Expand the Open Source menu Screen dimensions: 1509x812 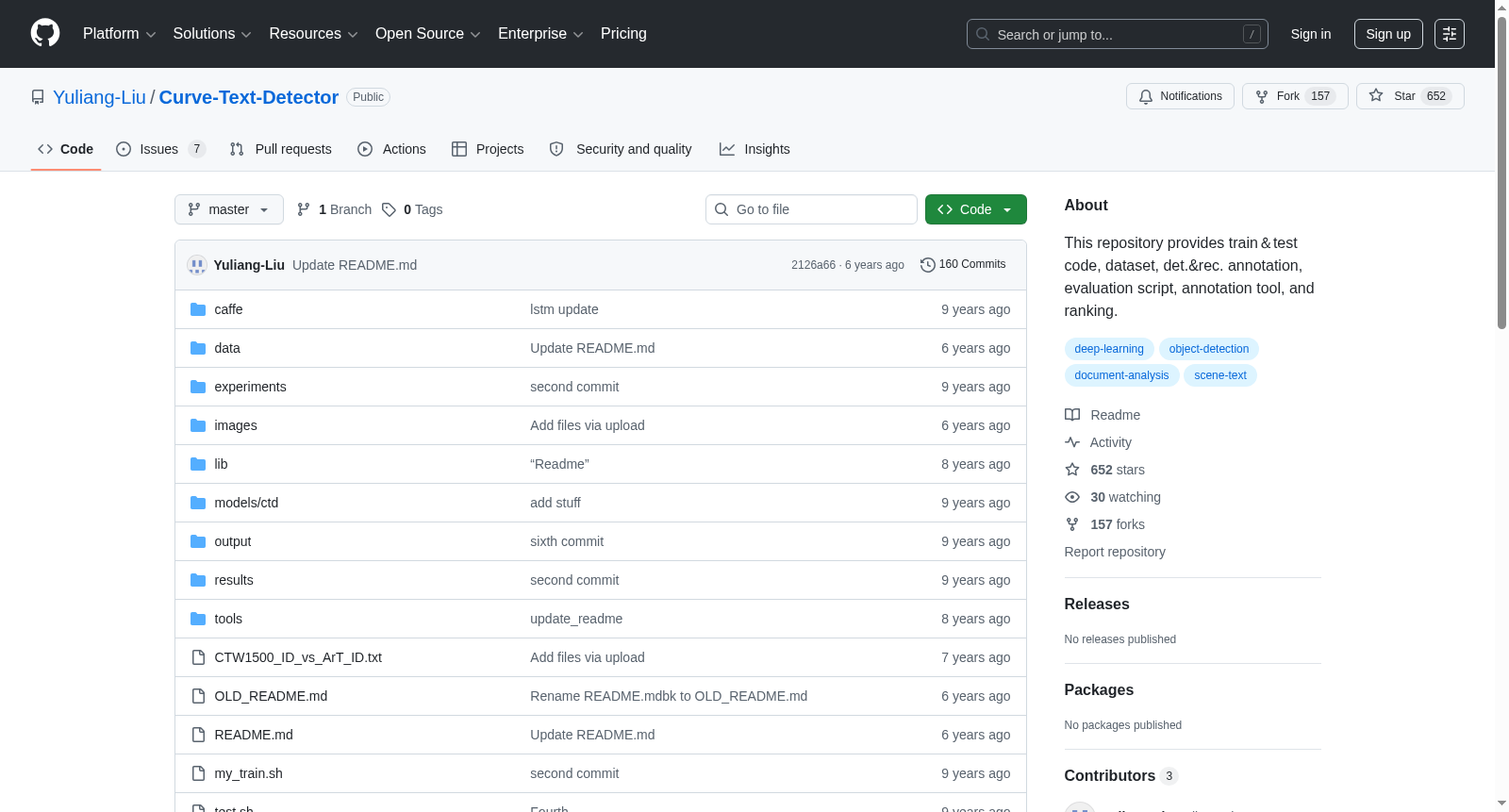pyautogui.click(x=428, y=34)
